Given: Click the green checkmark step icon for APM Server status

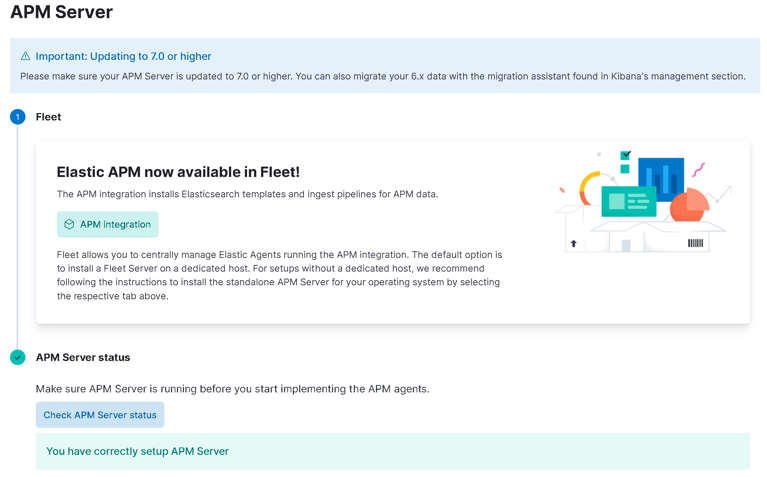Looking at the screenshot, I should point(18,357).
